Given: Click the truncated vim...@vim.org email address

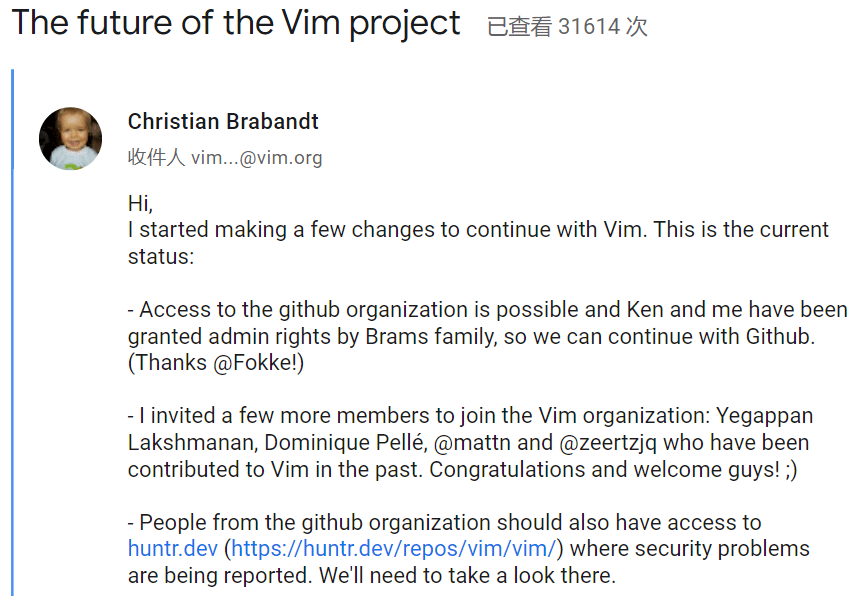Looking at the screenshot, I should (257, 158).
